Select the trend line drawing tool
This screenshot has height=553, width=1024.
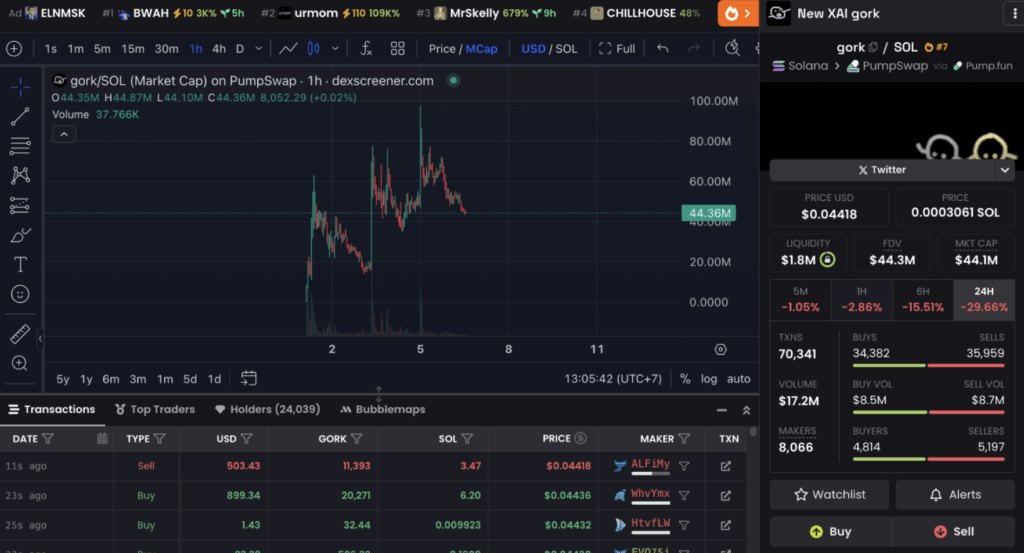click(x=20, y=117)
